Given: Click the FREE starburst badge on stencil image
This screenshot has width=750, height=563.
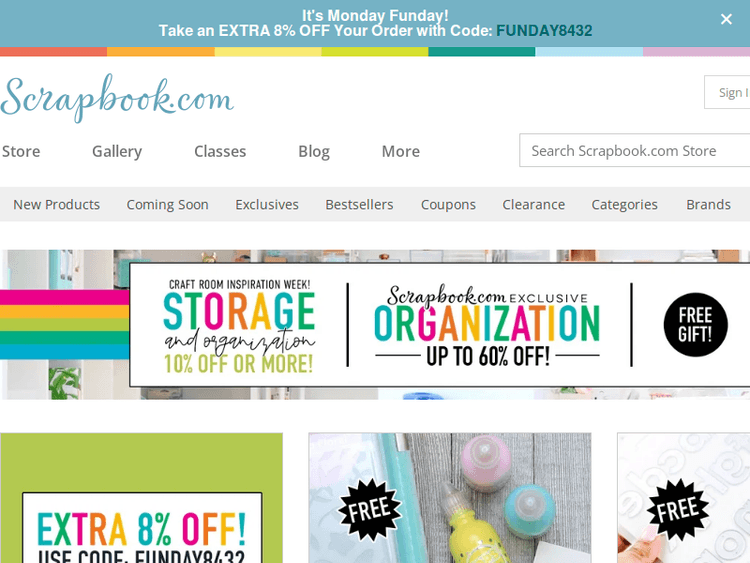Looking at the screenshot, I should 678,510.
